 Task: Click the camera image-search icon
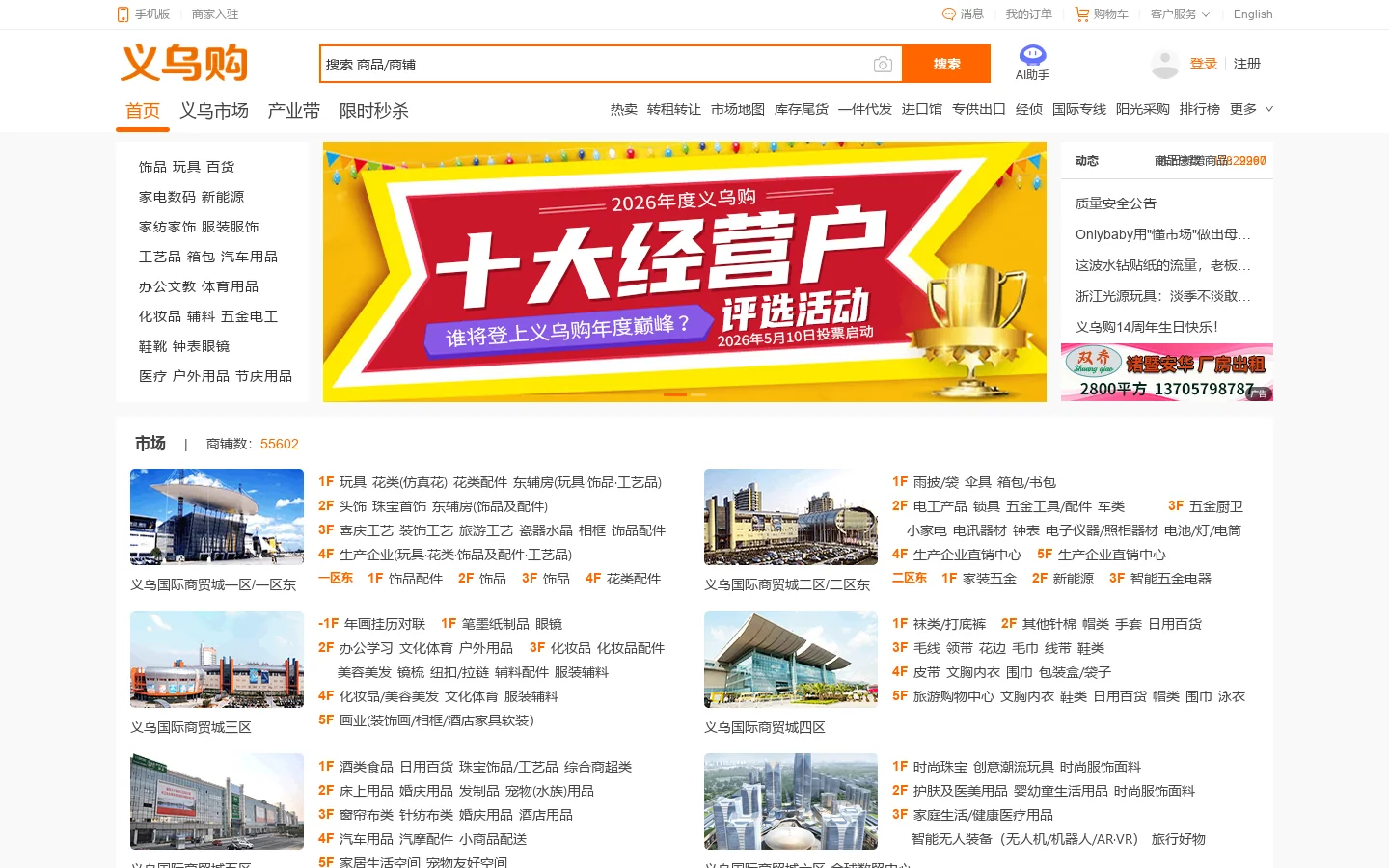[x=883, y=65]
